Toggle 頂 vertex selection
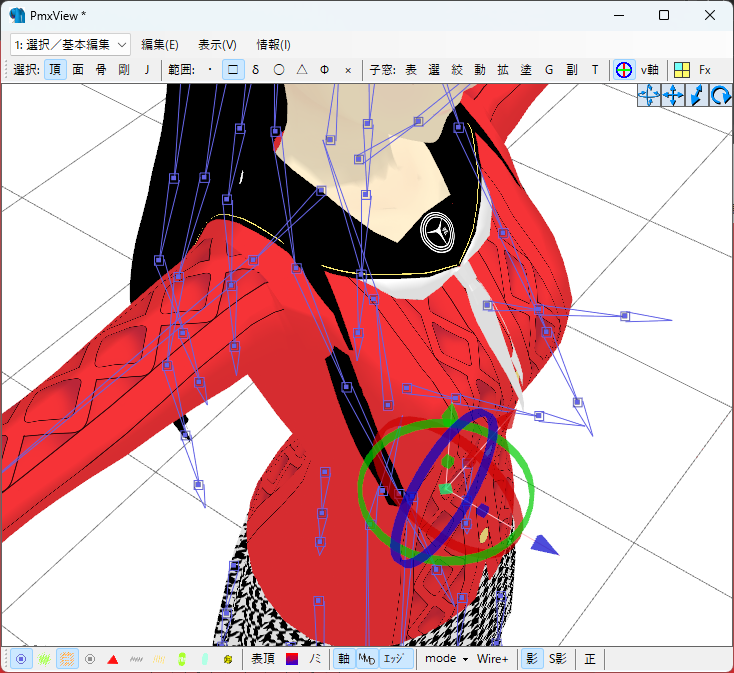 [x=55, y=70]
